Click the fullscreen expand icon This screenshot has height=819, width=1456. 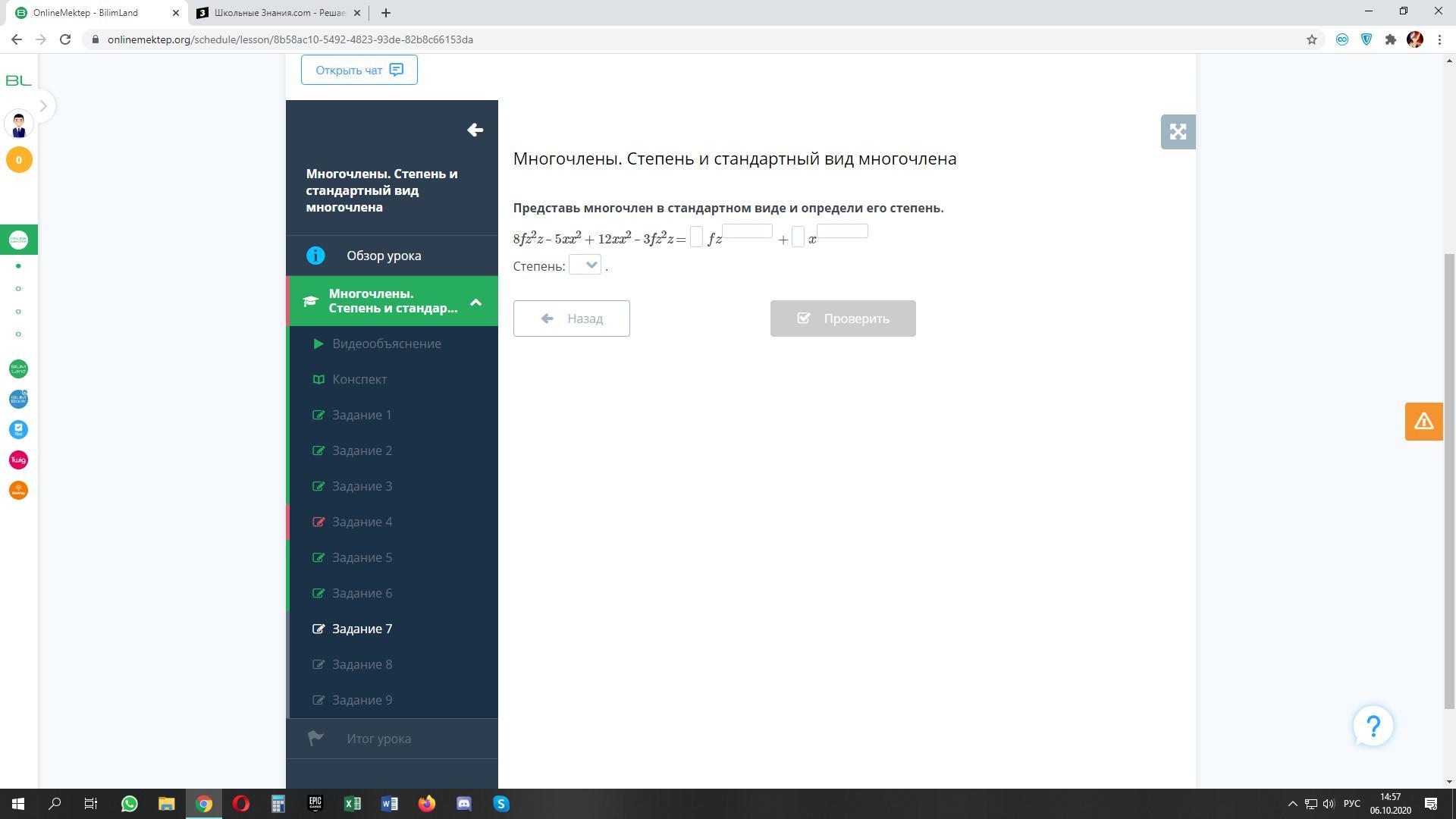[x=1178, y=132]
